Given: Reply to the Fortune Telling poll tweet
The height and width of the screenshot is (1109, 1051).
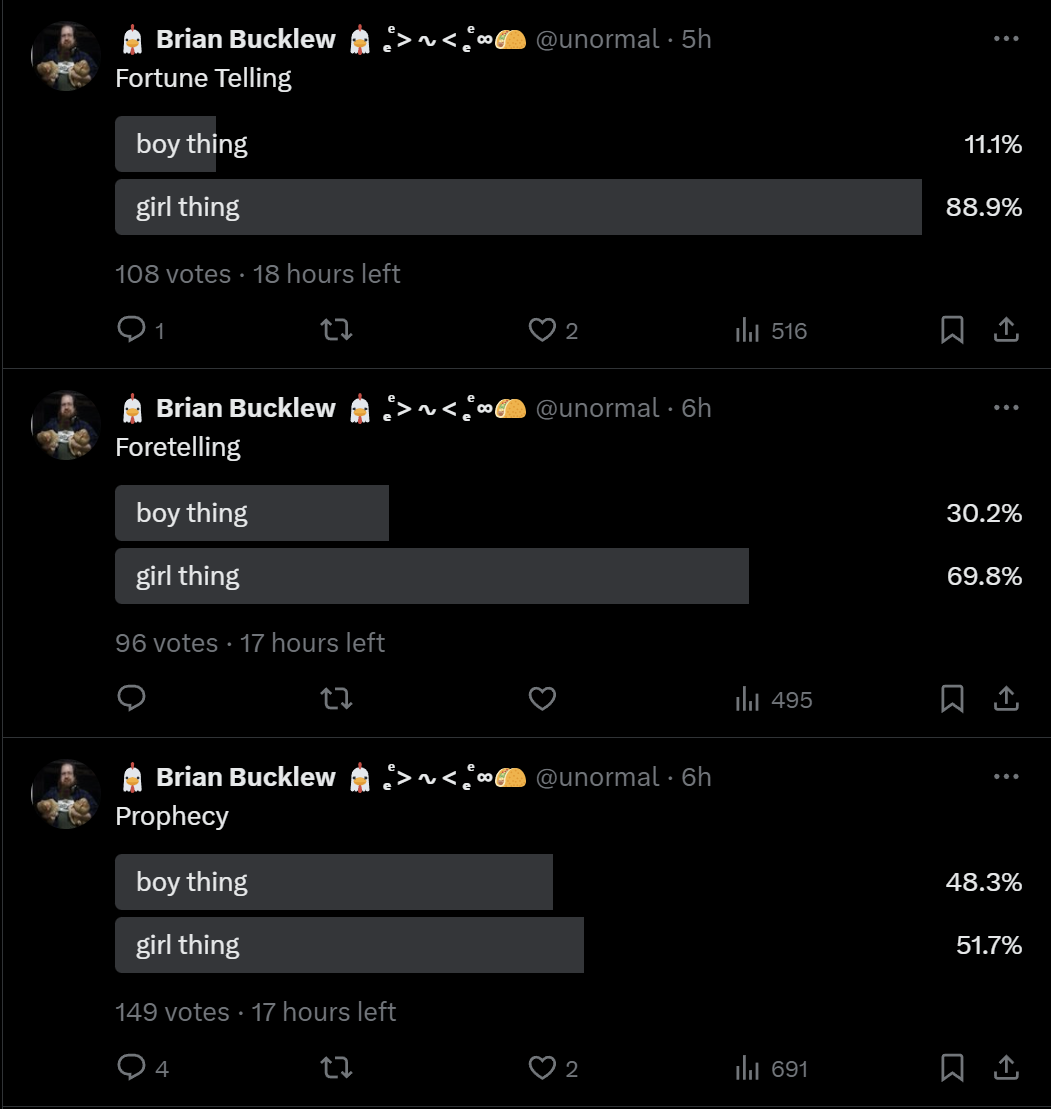Looking at the screenshot, I should (132, 330).
